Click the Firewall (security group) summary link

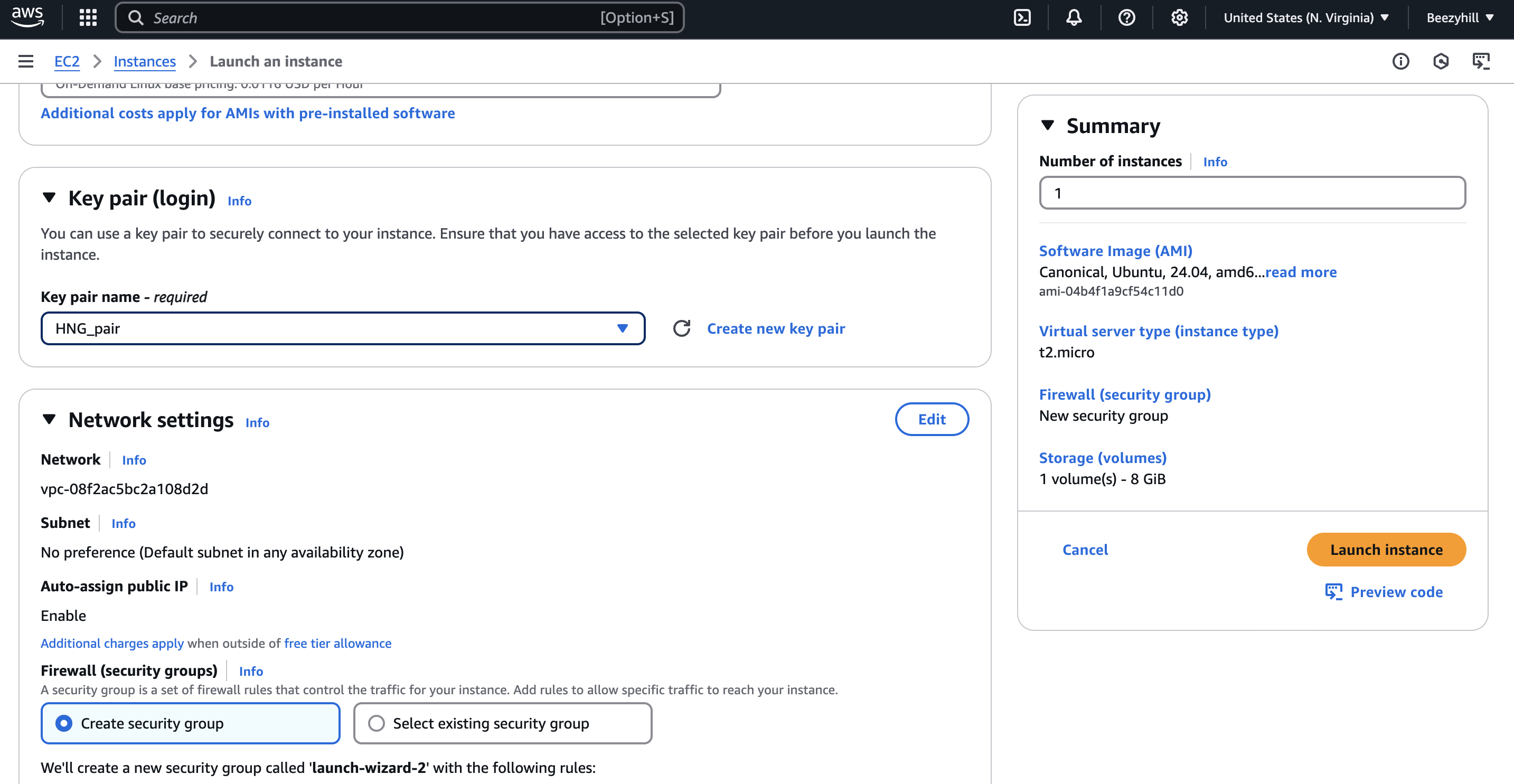pos(1125,394)
